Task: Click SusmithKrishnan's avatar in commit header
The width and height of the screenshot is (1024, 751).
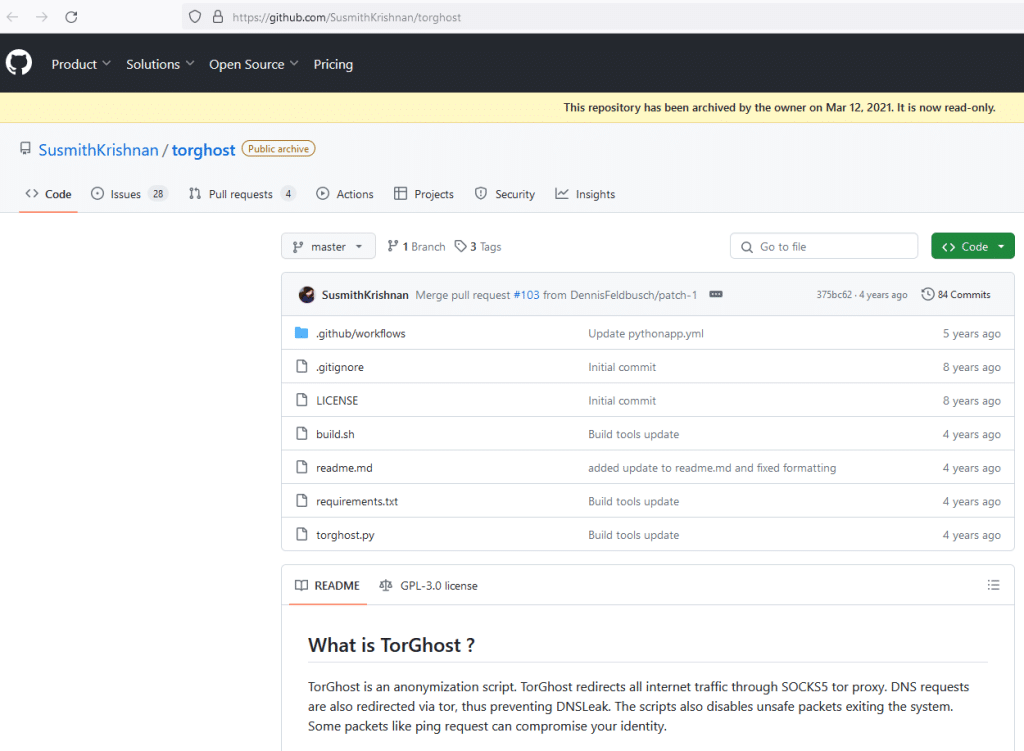Action: coord(306,295)
